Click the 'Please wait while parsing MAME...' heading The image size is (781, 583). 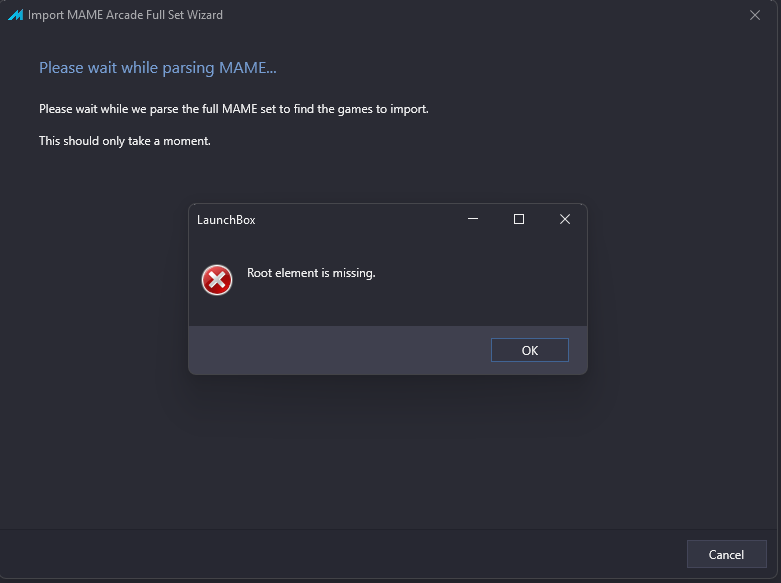pos(157,67)
